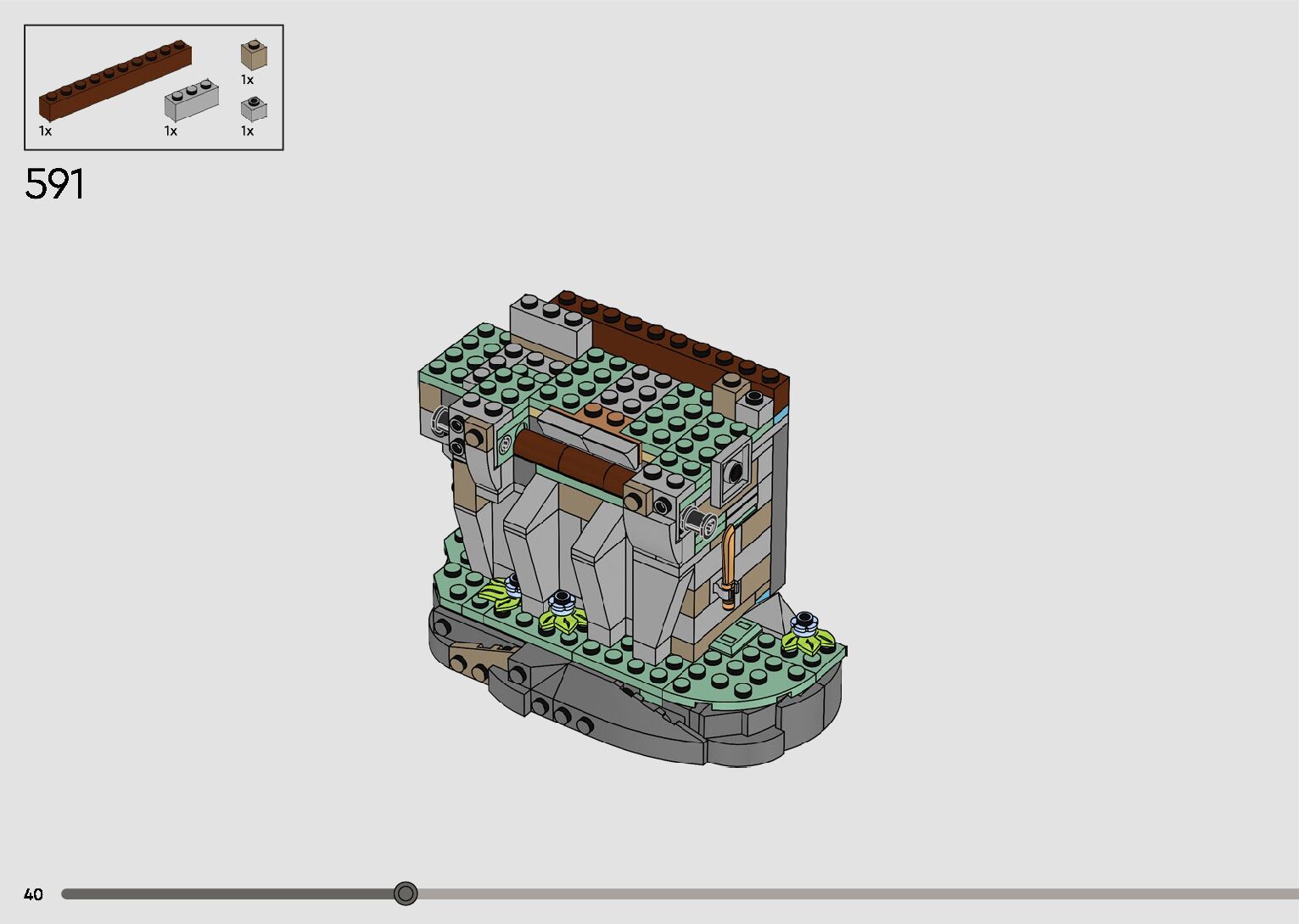Image resolution: width=1299 pixels, height=924 pixels.
Task: Pick the small gray 1x1 part icon
Action: point(253,109)
